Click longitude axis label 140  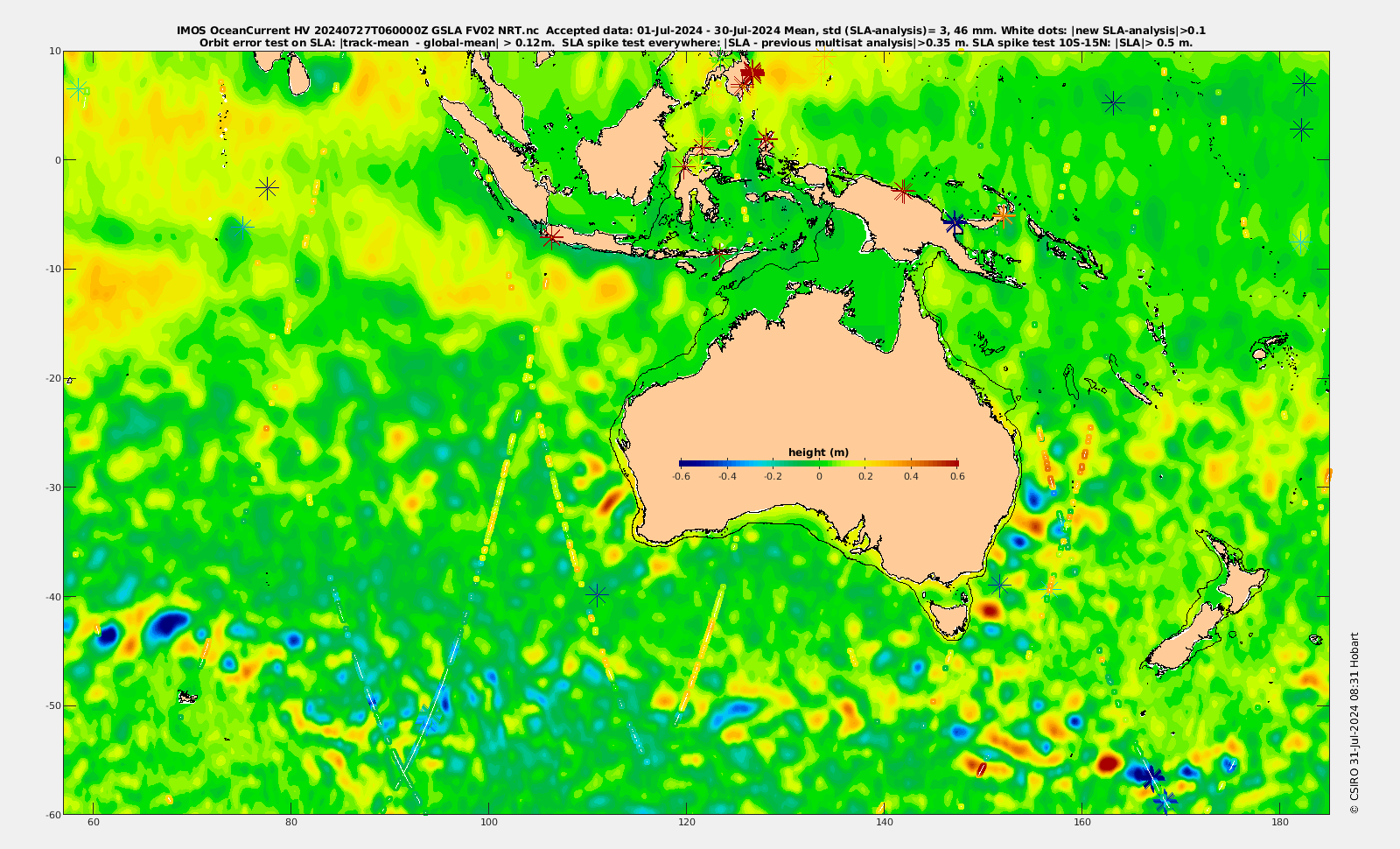[884, 823]
